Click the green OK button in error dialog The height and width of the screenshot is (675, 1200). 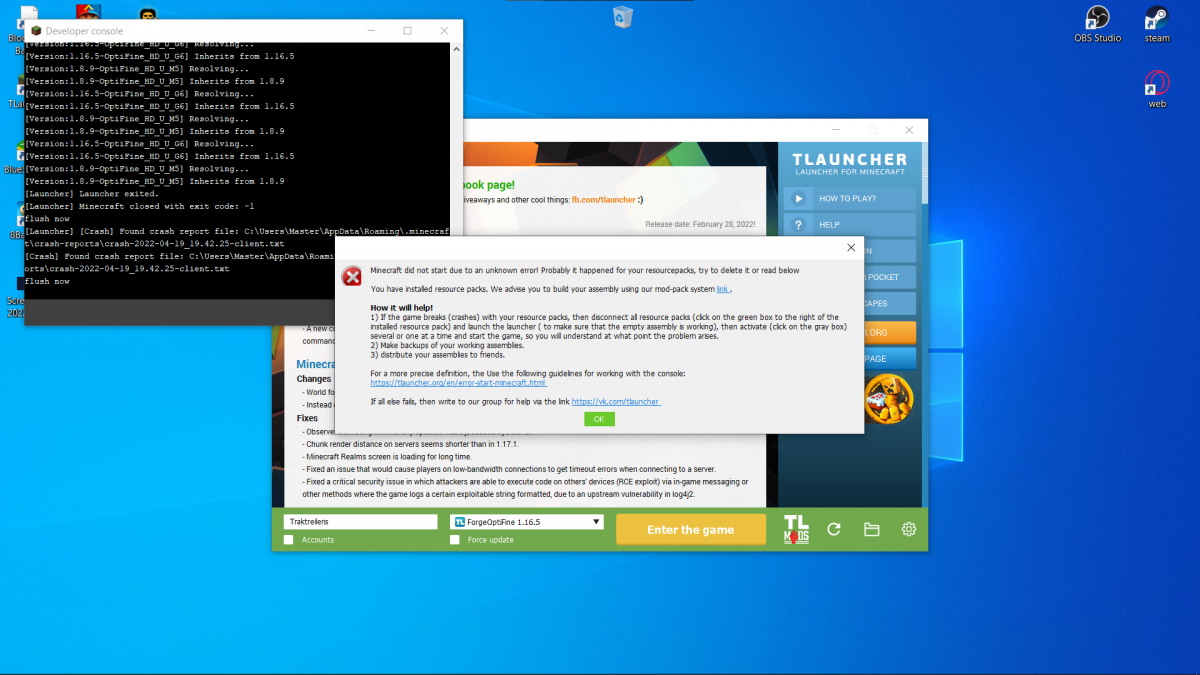(x=599, y=419)
